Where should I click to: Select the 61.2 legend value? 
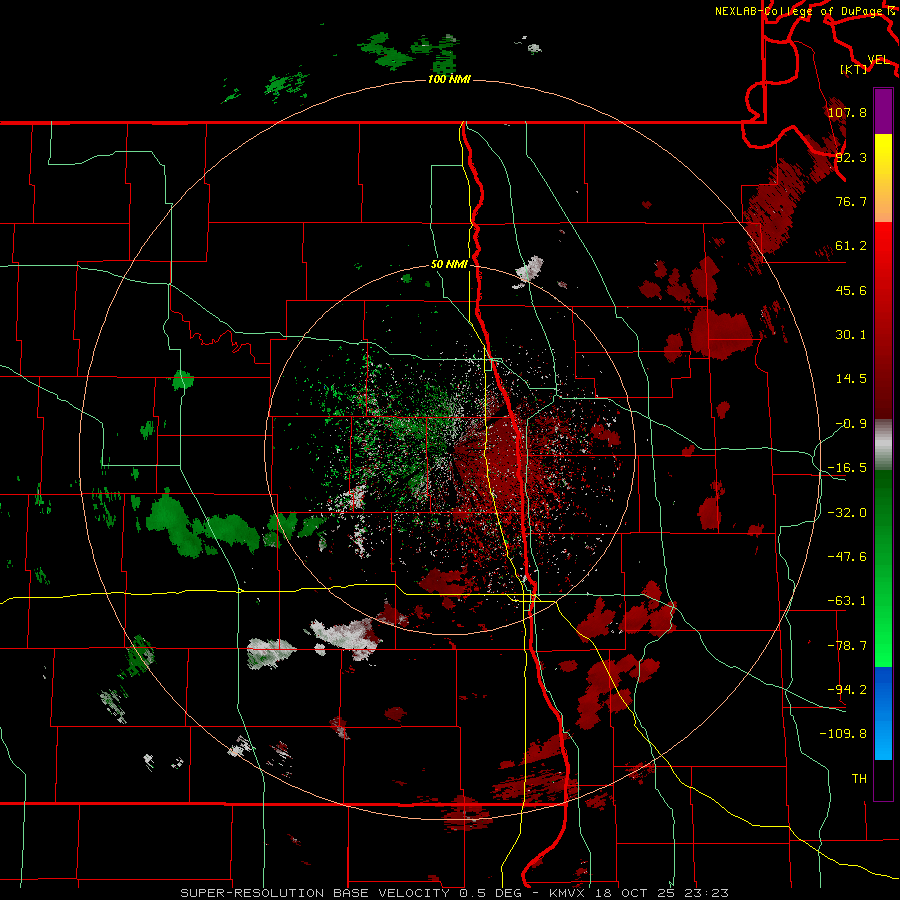[851, 246]
